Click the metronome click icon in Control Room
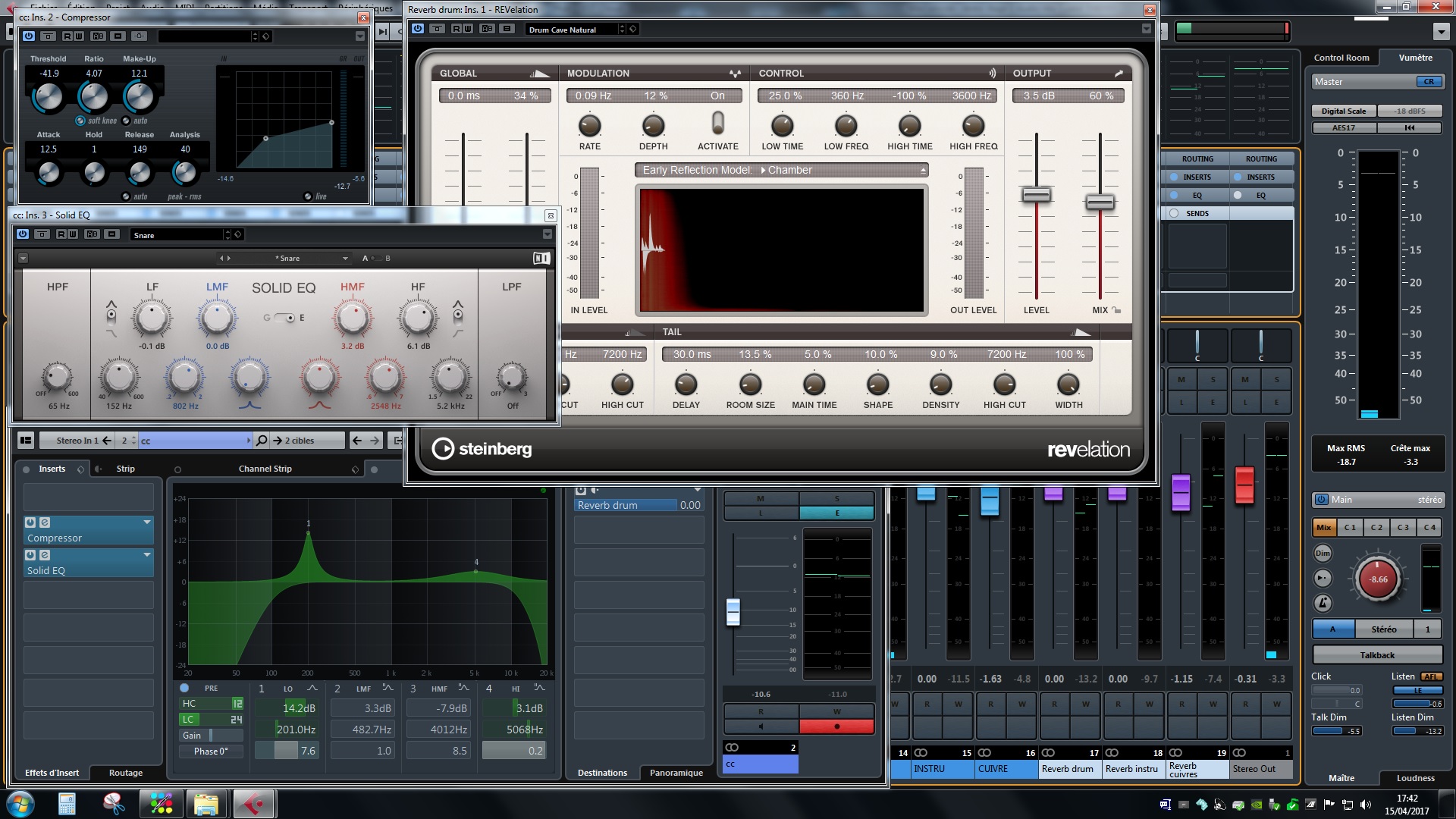Image resolution: width=1456 pixels, height=819 pixels. point(1323,603)
